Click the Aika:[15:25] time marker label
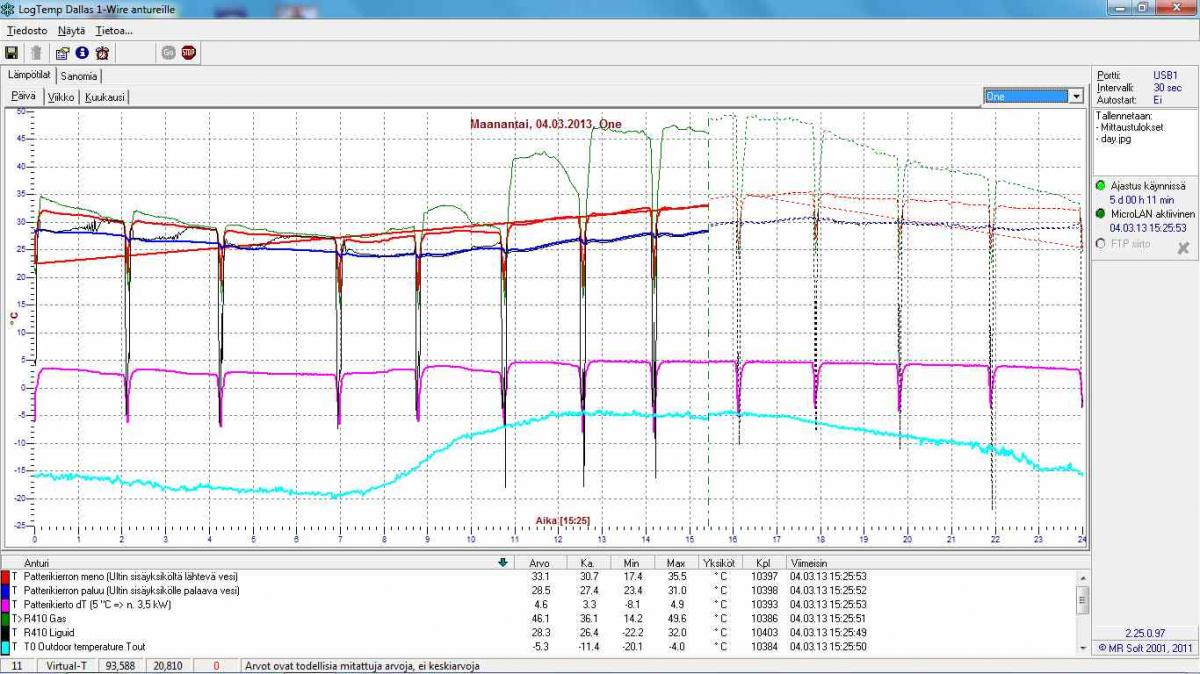The height and width of the screenshot is (674, 1200). tap(562, 520)
